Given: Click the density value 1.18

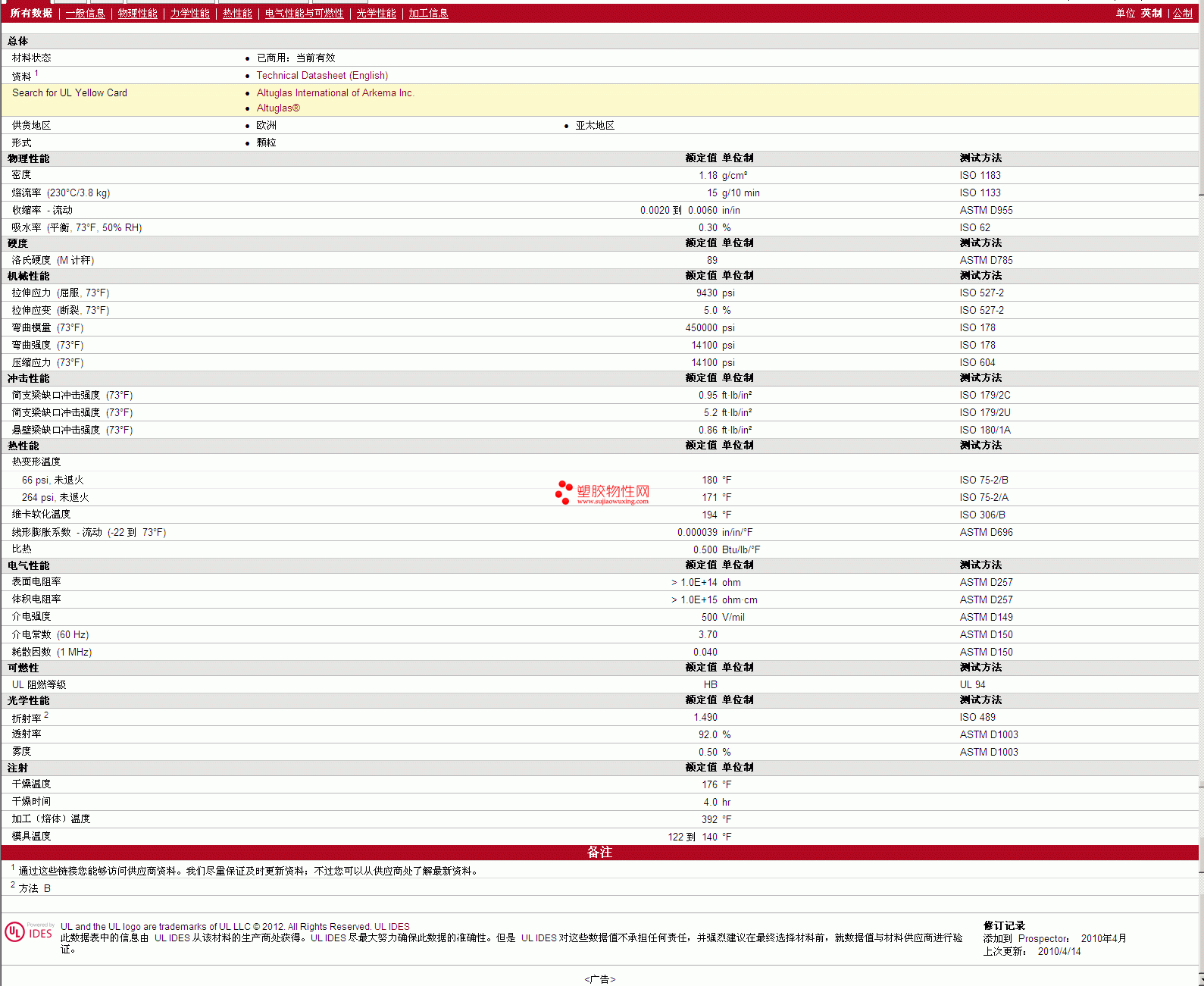Looking at the screenshot, I should coord(708,175).
